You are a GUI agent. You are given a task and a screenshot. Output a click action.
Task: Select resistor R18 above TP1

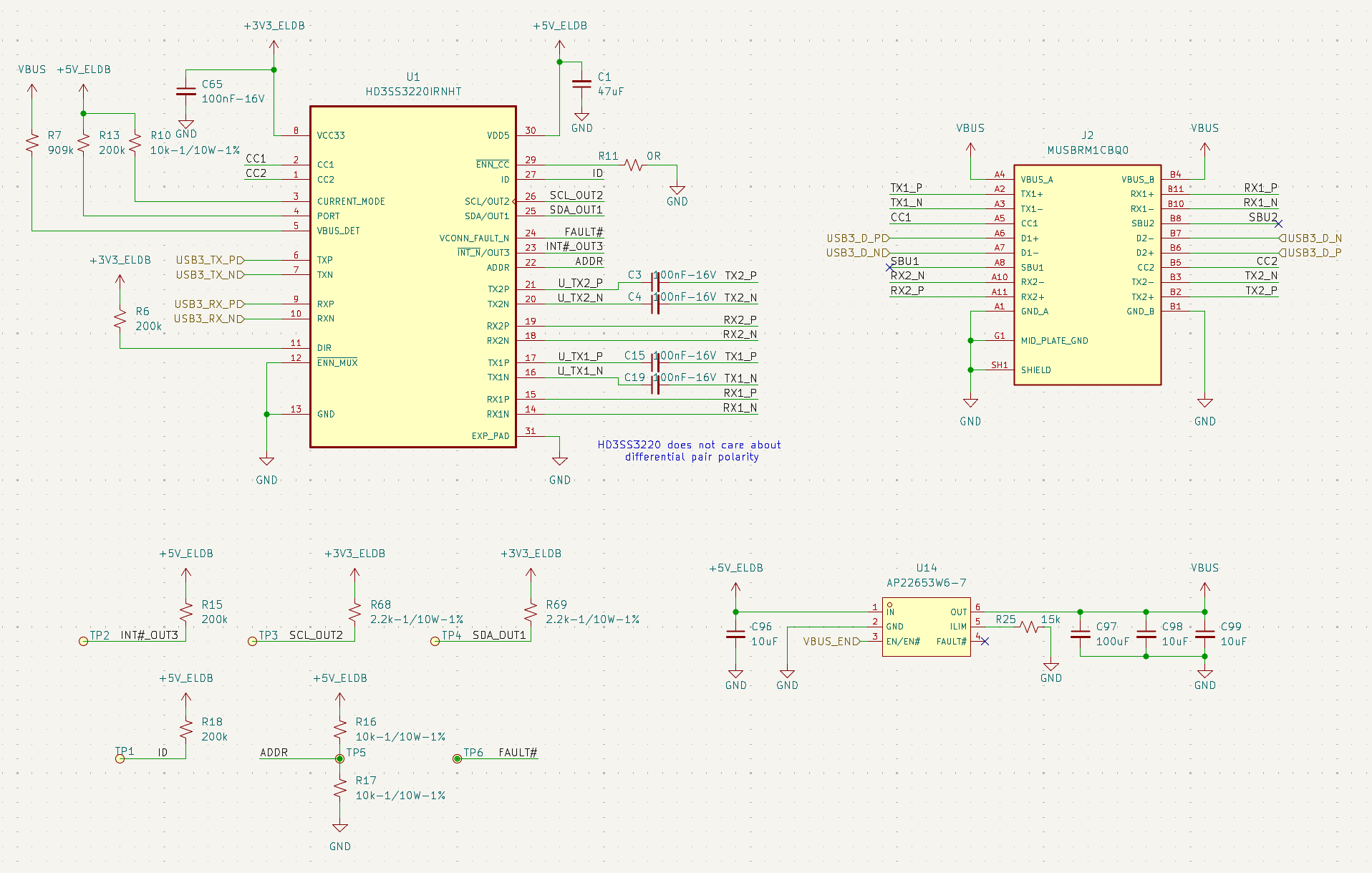click(186, 729)
